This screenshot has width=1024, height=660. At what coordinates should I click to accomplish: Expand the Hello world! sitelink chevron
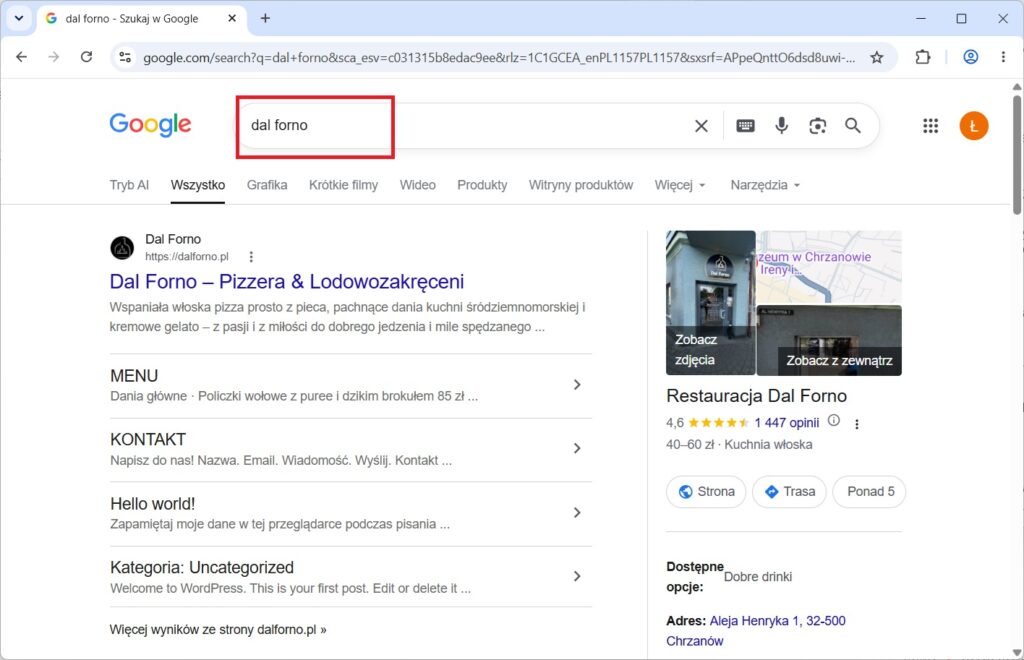pos(577,512)
